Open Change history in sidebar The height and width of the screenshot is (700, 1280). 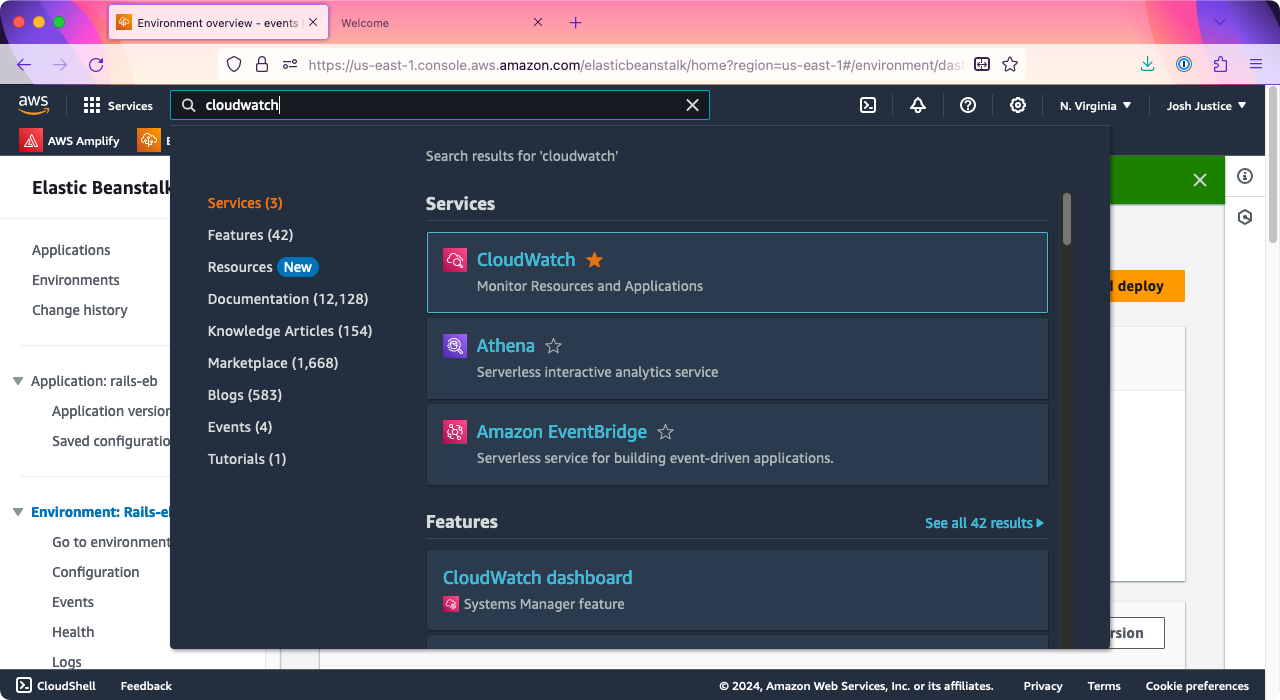(80, 310)
